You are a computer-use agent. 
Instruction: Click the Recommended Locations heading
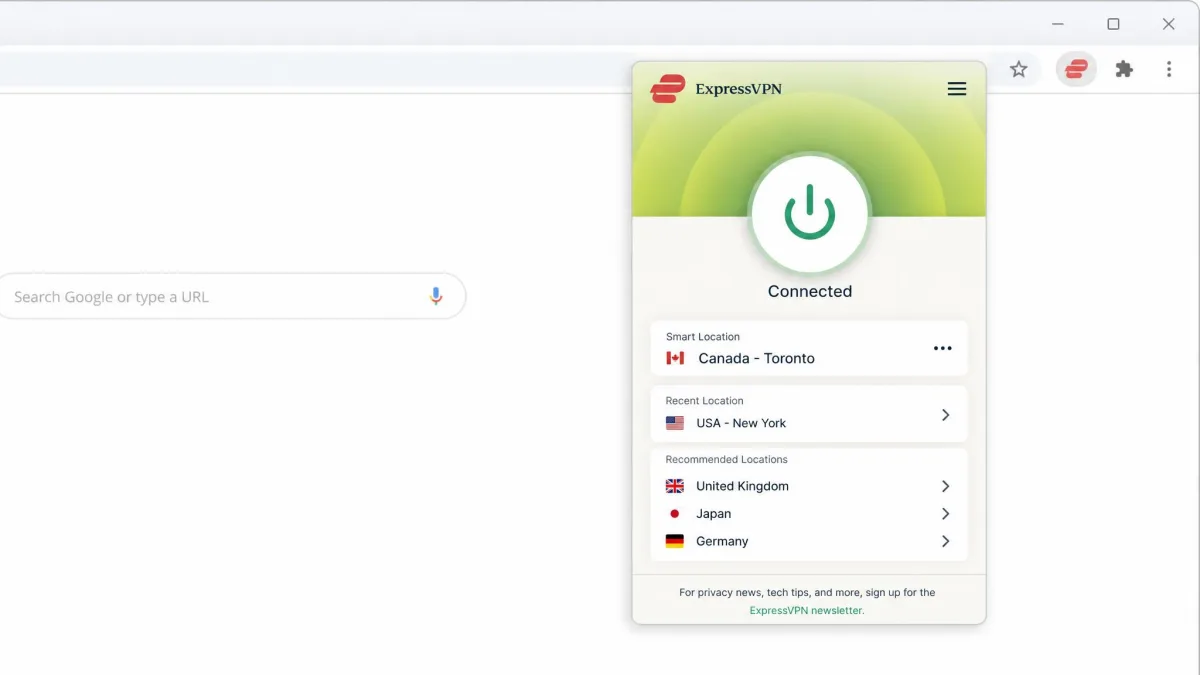pyautogui.click(x=727, y=460)
